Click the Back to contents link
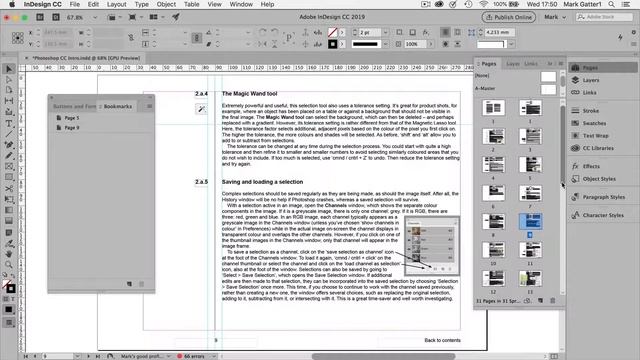This screenshot has width=640, height=360. [442, 340]
